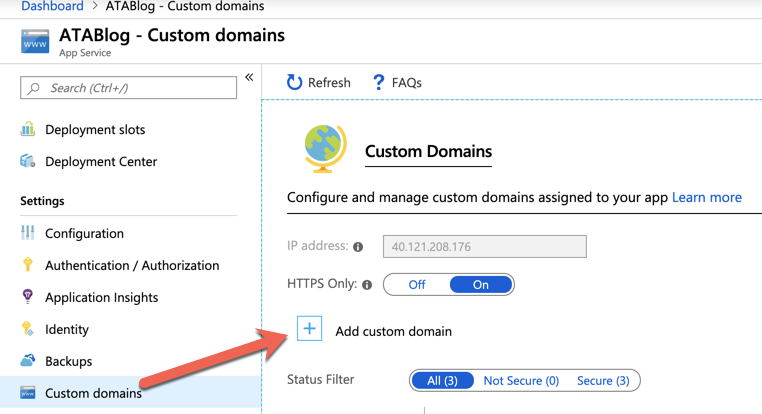Click the ATABlog - Custom domains page title
This screenshot has height=414, width=762.
click(172, 35)
